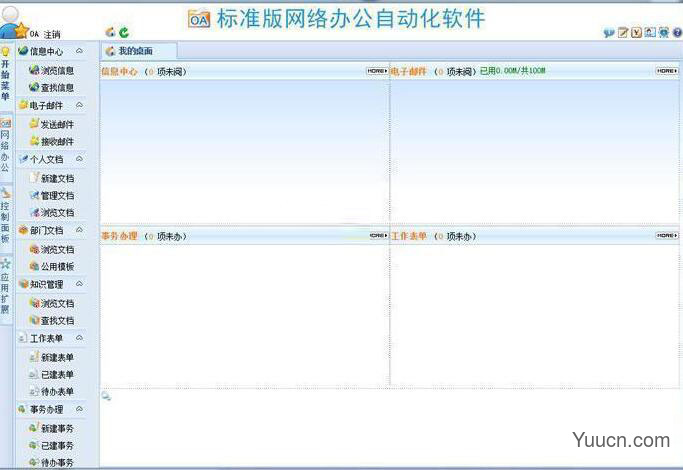Click MORE in the 事务办理 desktop panel
The image size is (683, 470).
click(379, 236)
